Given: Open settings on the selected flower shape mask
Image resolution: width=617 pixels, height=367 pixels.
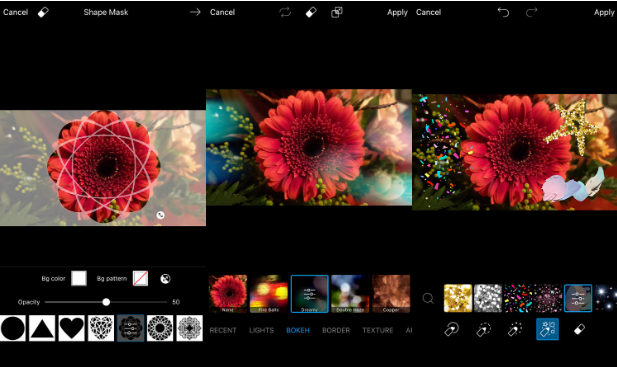Looking at the screenshot, I should tap(131, 328).
